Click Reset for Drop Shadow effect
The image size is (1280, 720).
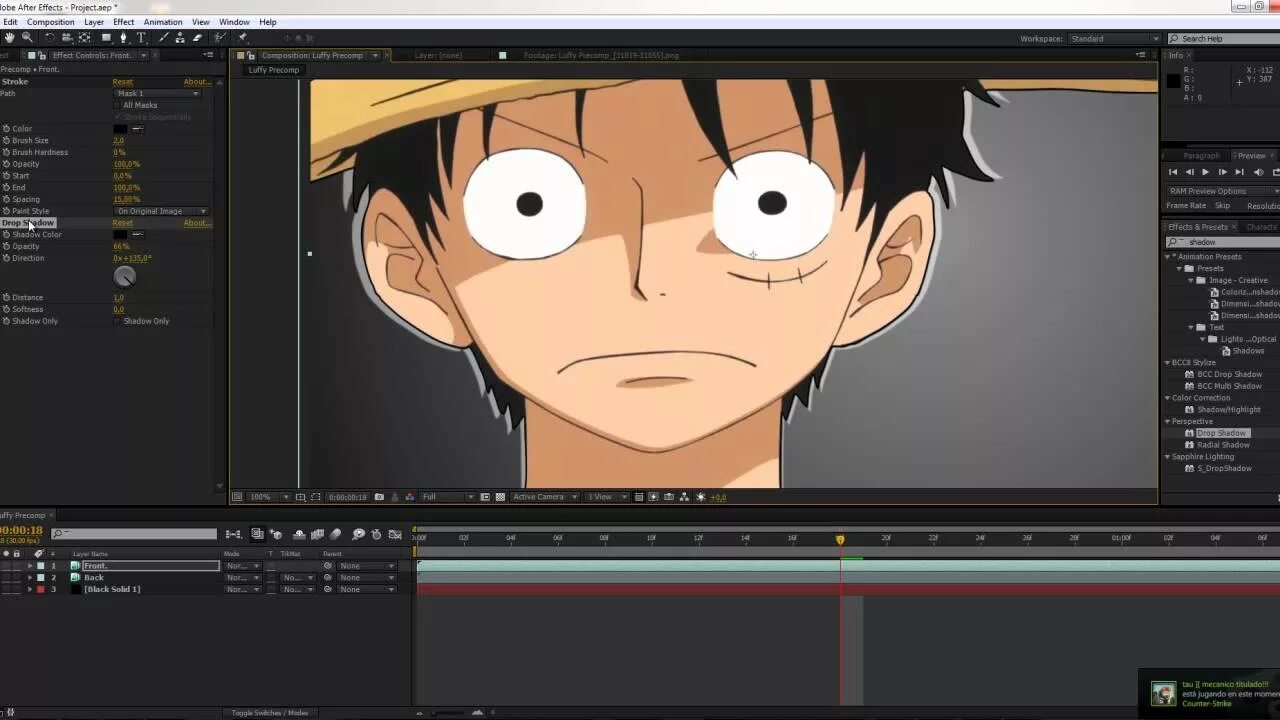(x=123, y=223)
